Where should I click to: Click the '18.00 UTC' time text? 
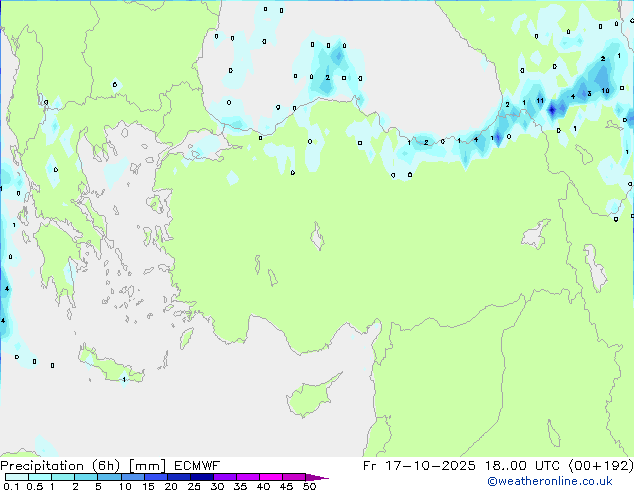523,466
